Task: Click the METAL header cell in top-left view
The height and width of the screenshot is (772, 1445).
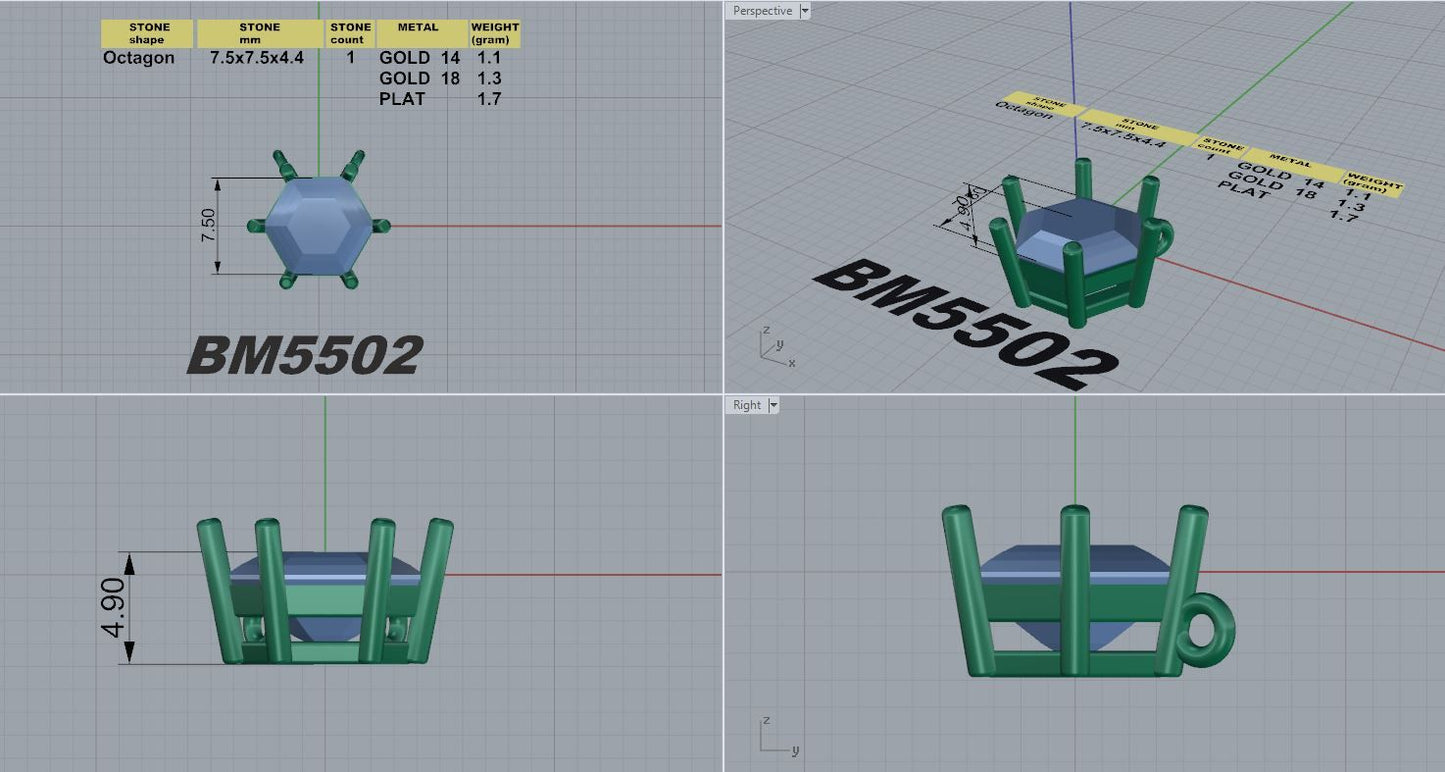Action: (x=418, y=34)
